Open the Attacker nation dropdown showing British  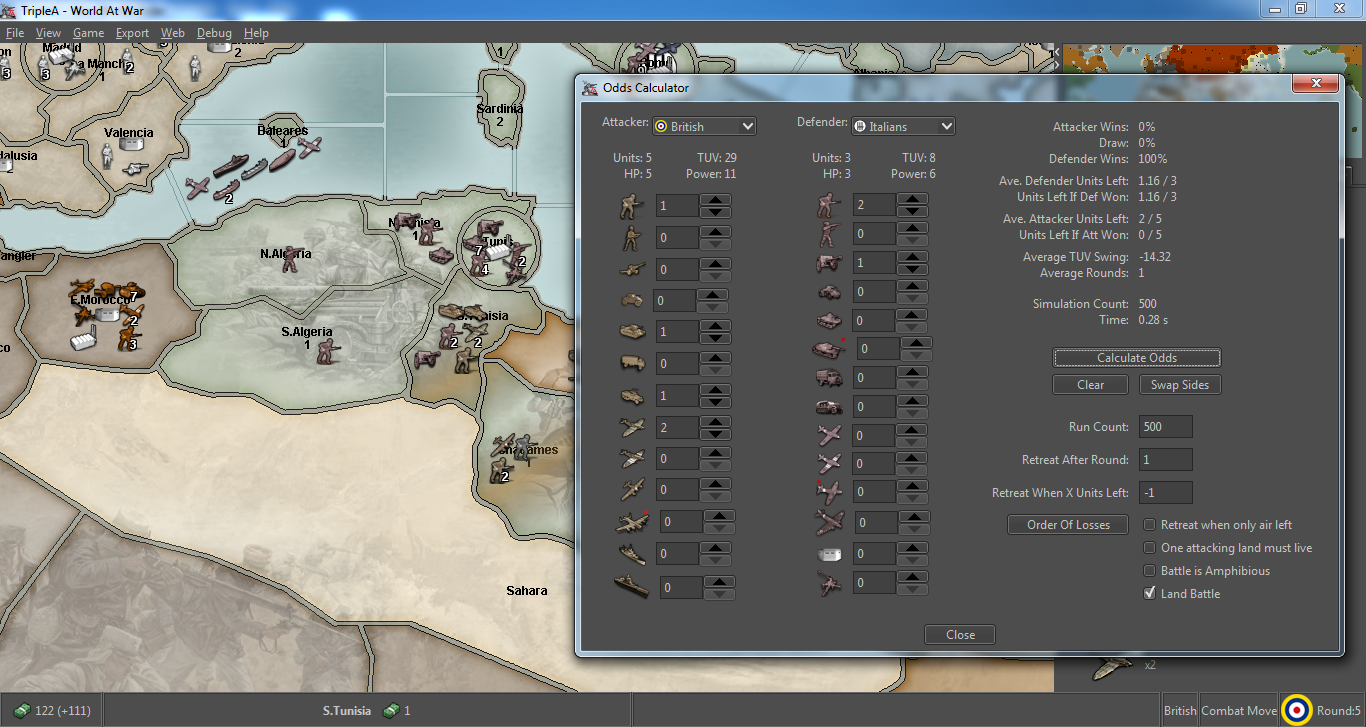coord(704,127)
